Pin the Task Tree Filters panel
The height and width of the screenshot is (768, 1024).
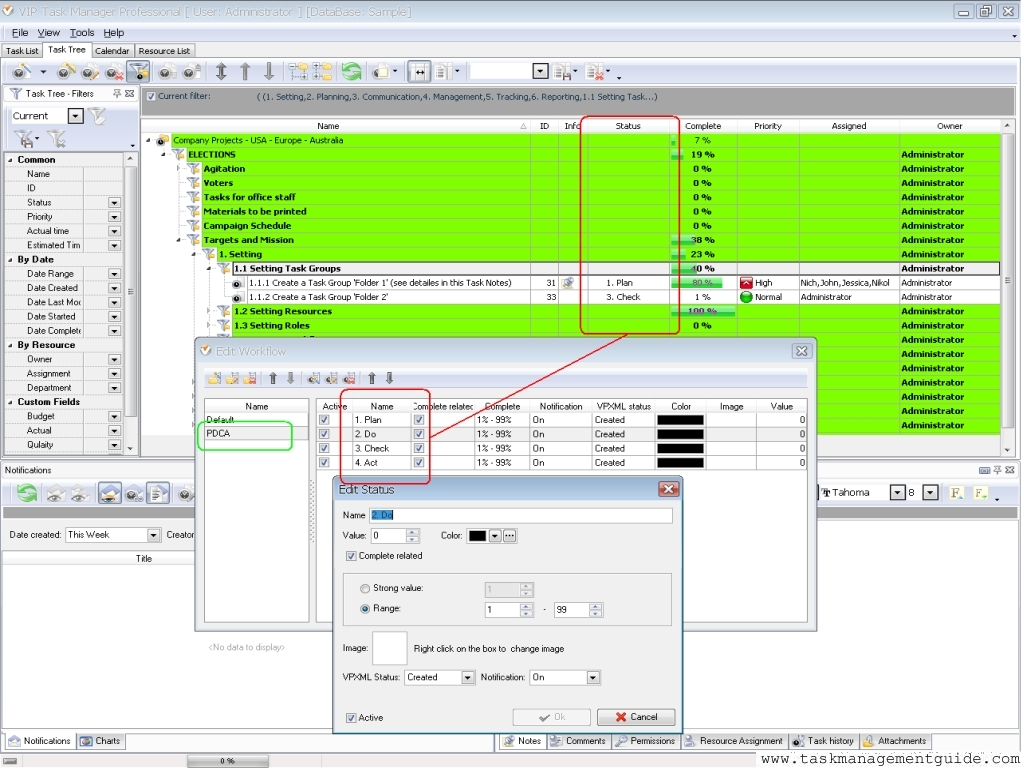[117, 94]
